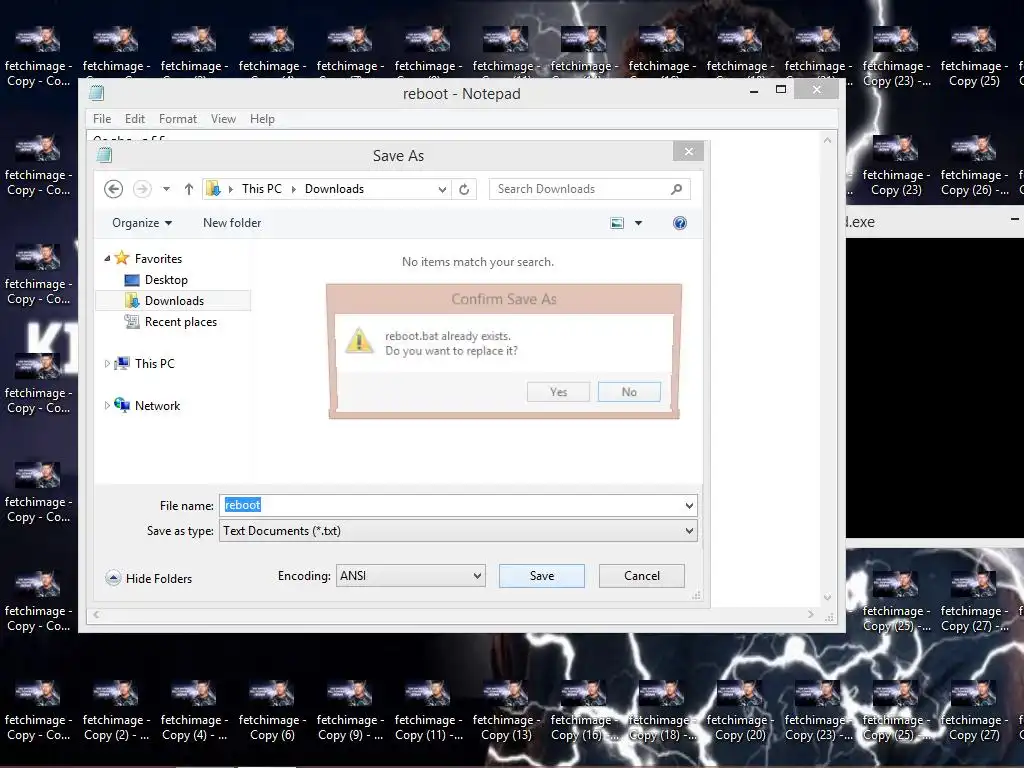Click the Cancel button in Save As
The image size is (1024, 768).
tap(641, 576)
